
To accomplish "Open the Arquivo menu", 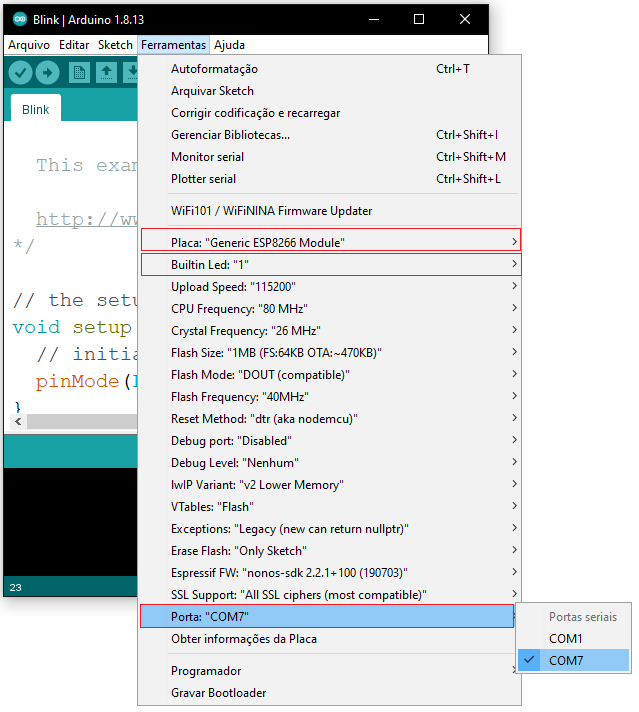I will tap(29, 45).
